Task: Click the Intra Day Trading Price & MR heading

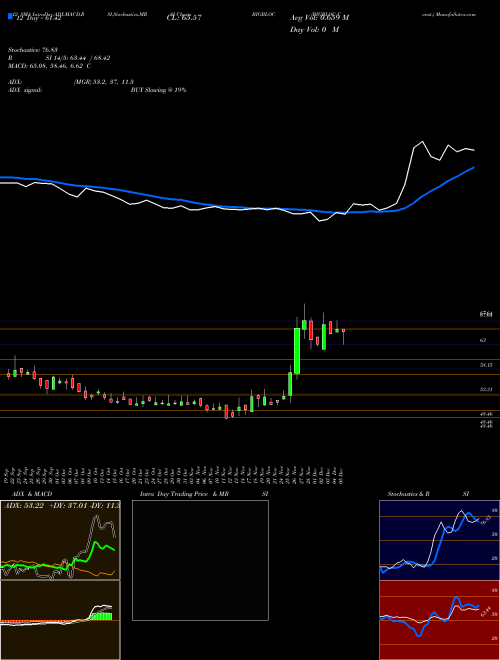Action: click(x=184, y=494)
